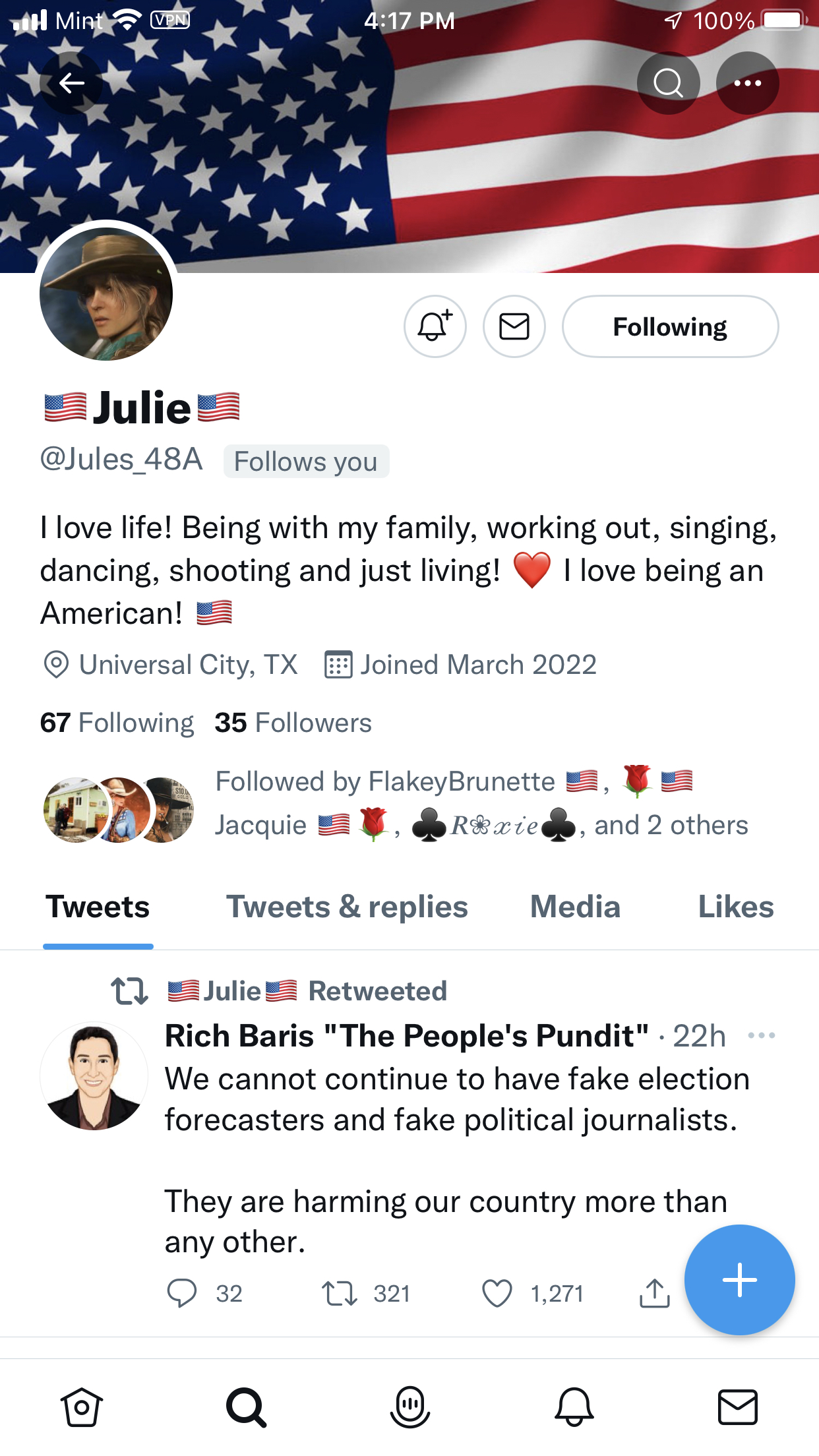This screenshot has width=819, height=1456.
Task: Tap the back arrow button
Action: point(71,83)
